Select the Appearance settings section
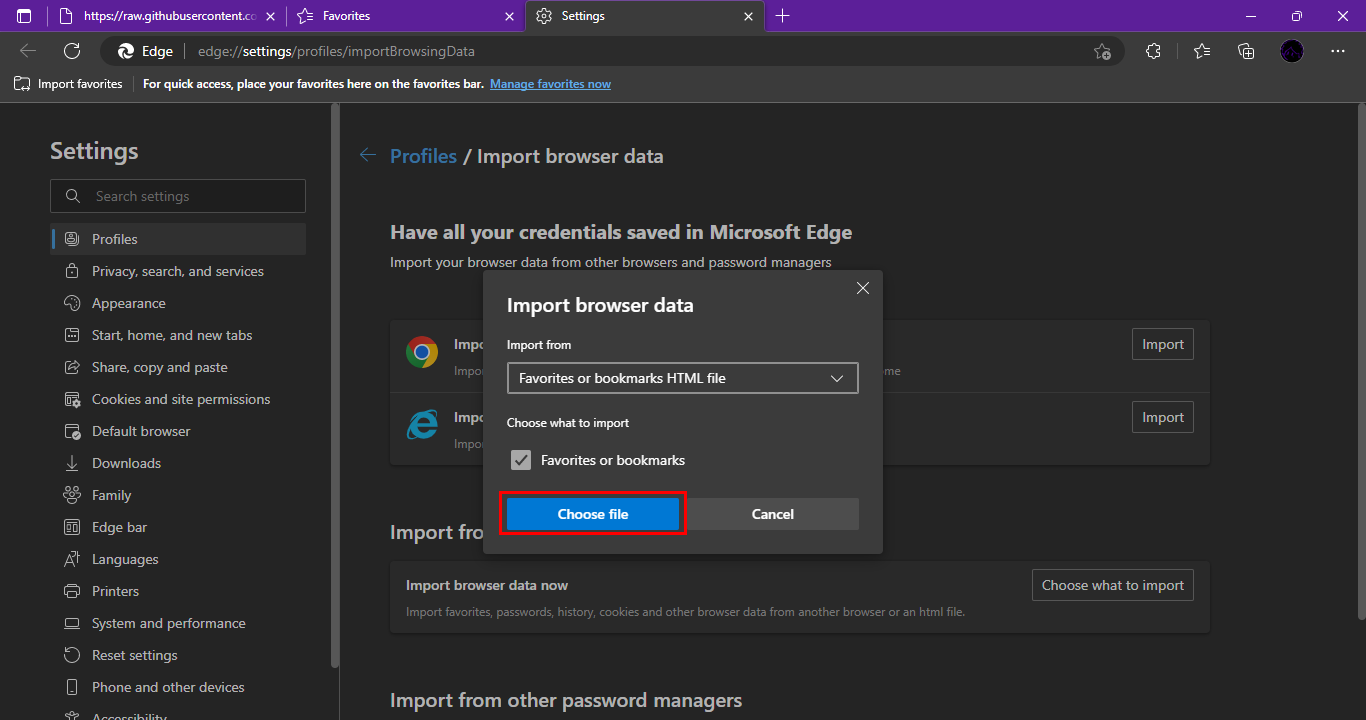The height and width of the screenshot is (720, 1366). (129, 302)
